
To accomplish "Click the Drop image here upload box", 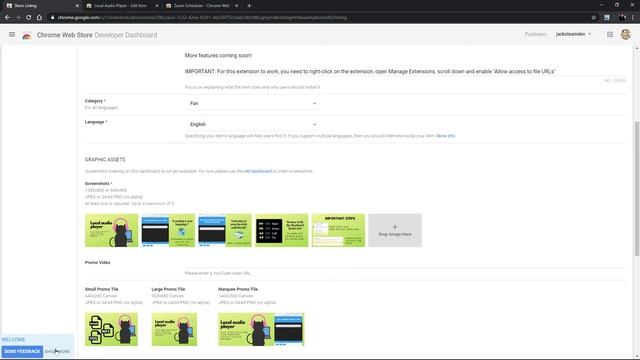I will tap(395, 230).
